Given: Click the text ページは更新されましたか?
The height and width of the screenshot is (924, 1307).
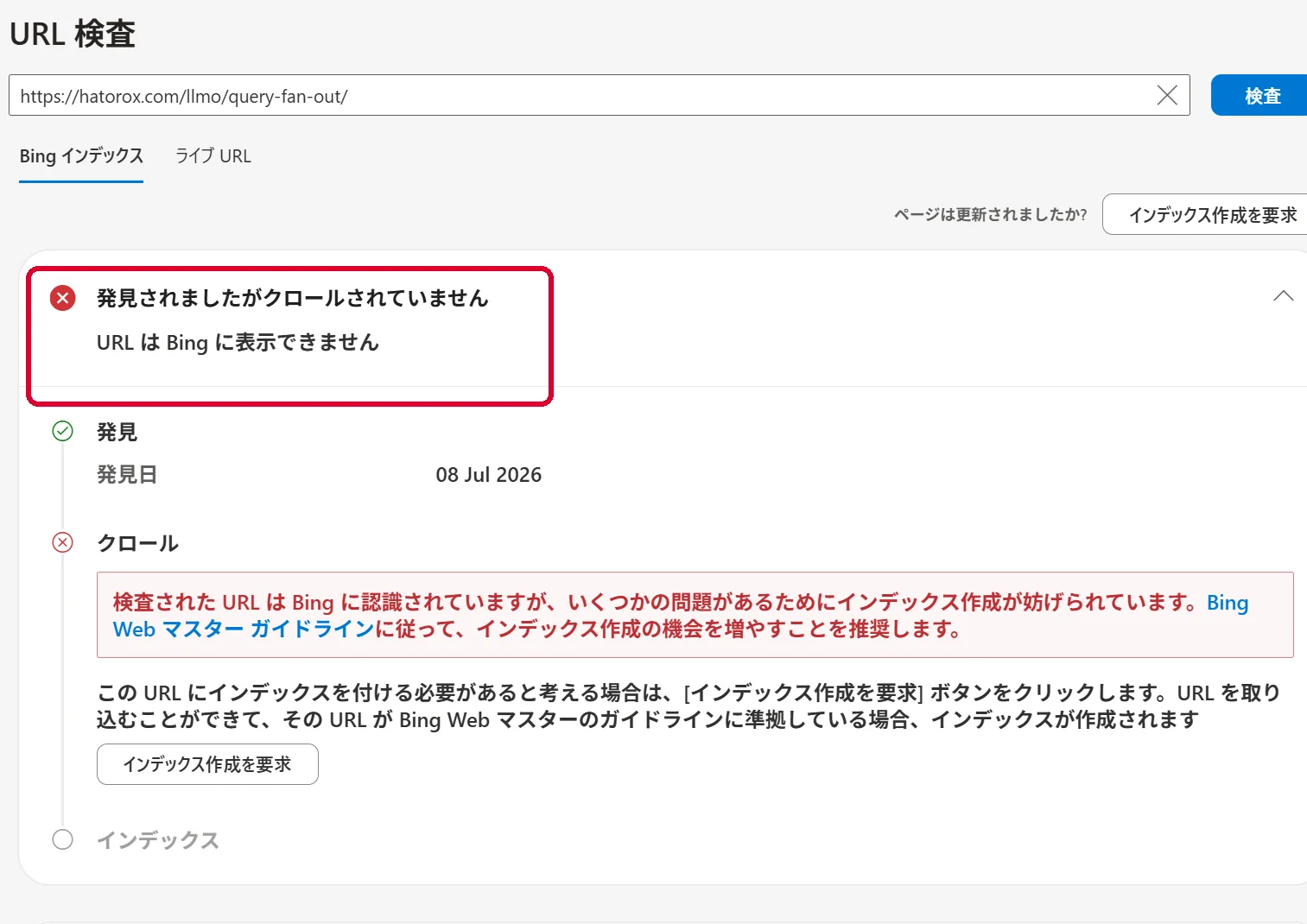Looking at the screenshot, I should 990,215.
